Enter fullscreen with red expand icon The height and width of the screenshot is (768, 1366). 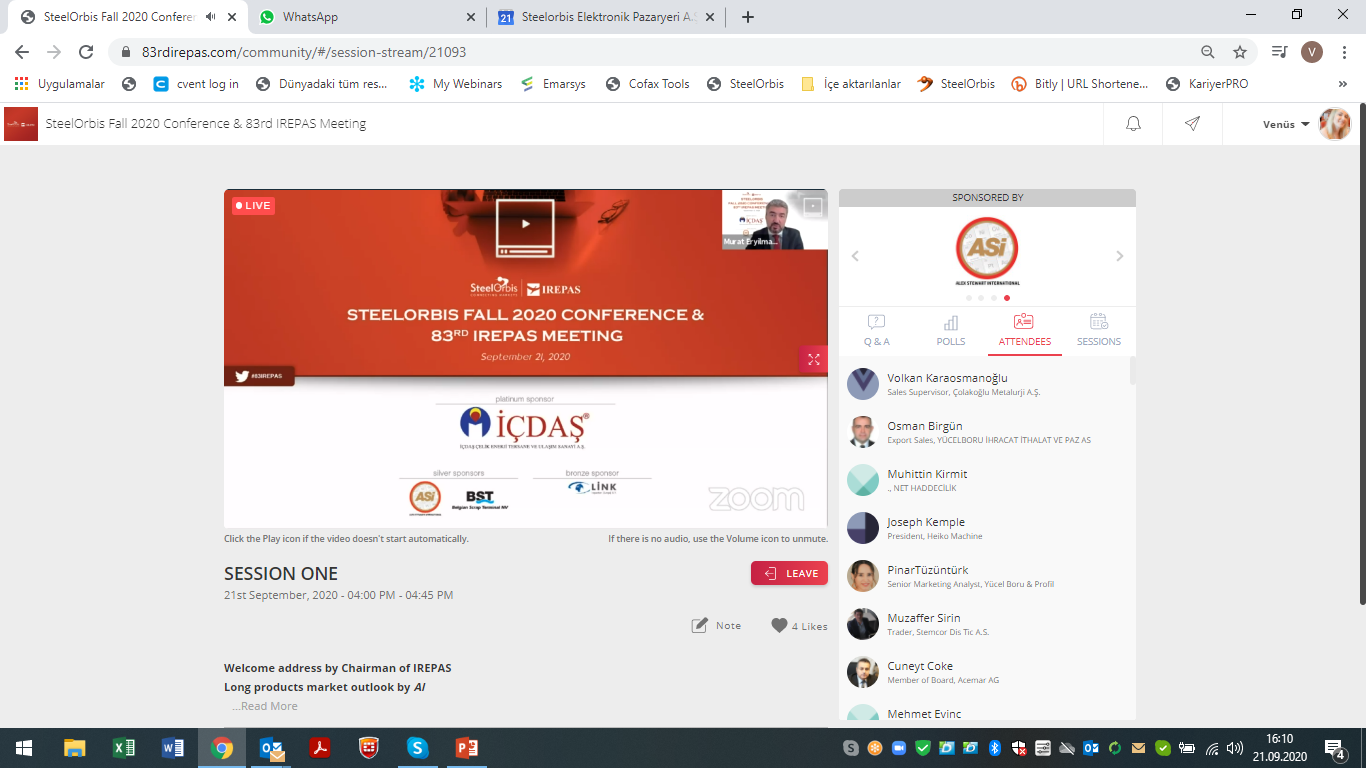813,359
